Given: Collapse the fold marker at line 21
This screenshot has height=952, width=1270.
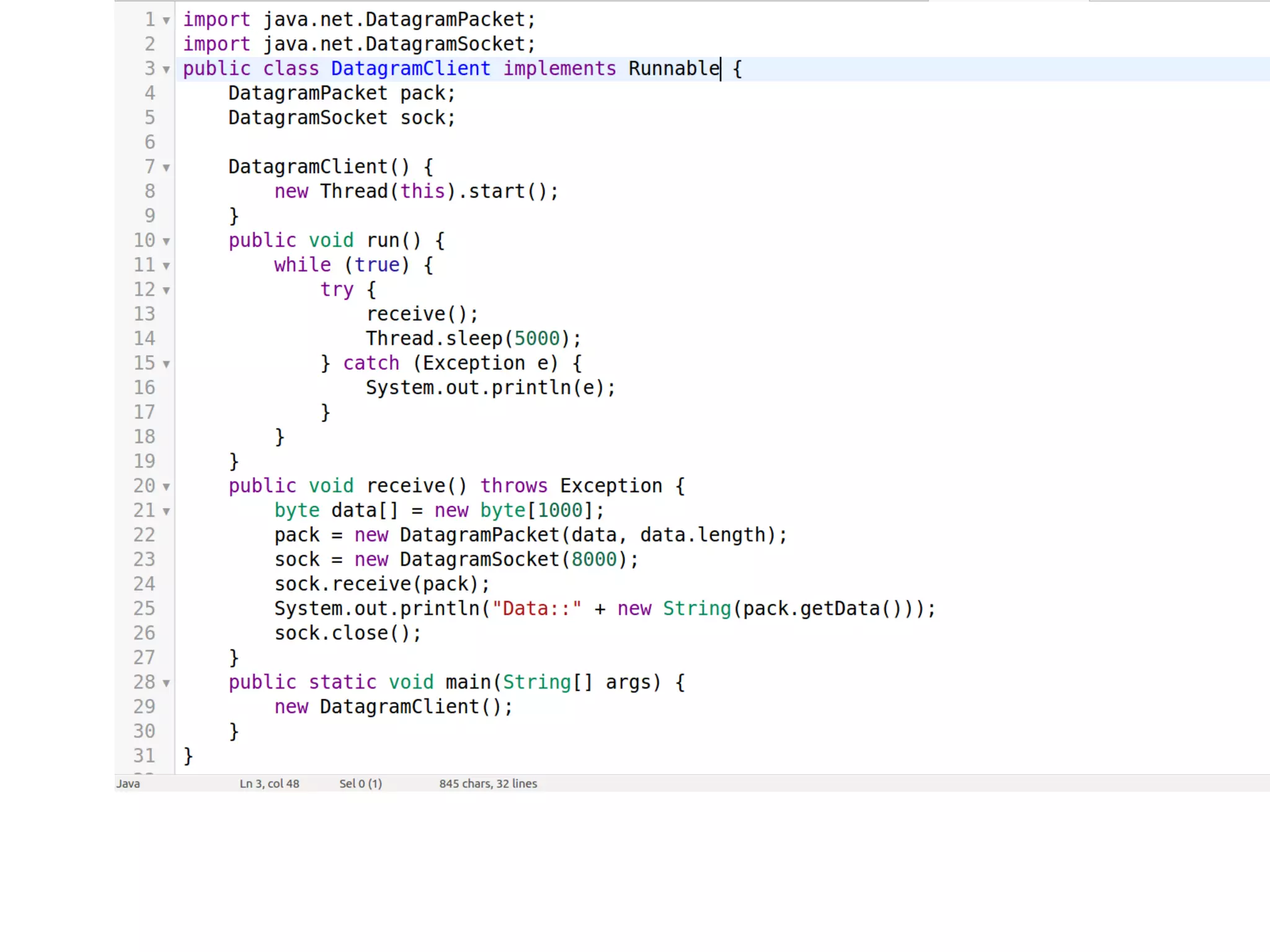Looking at the screenshot, I should coord(166,511).
